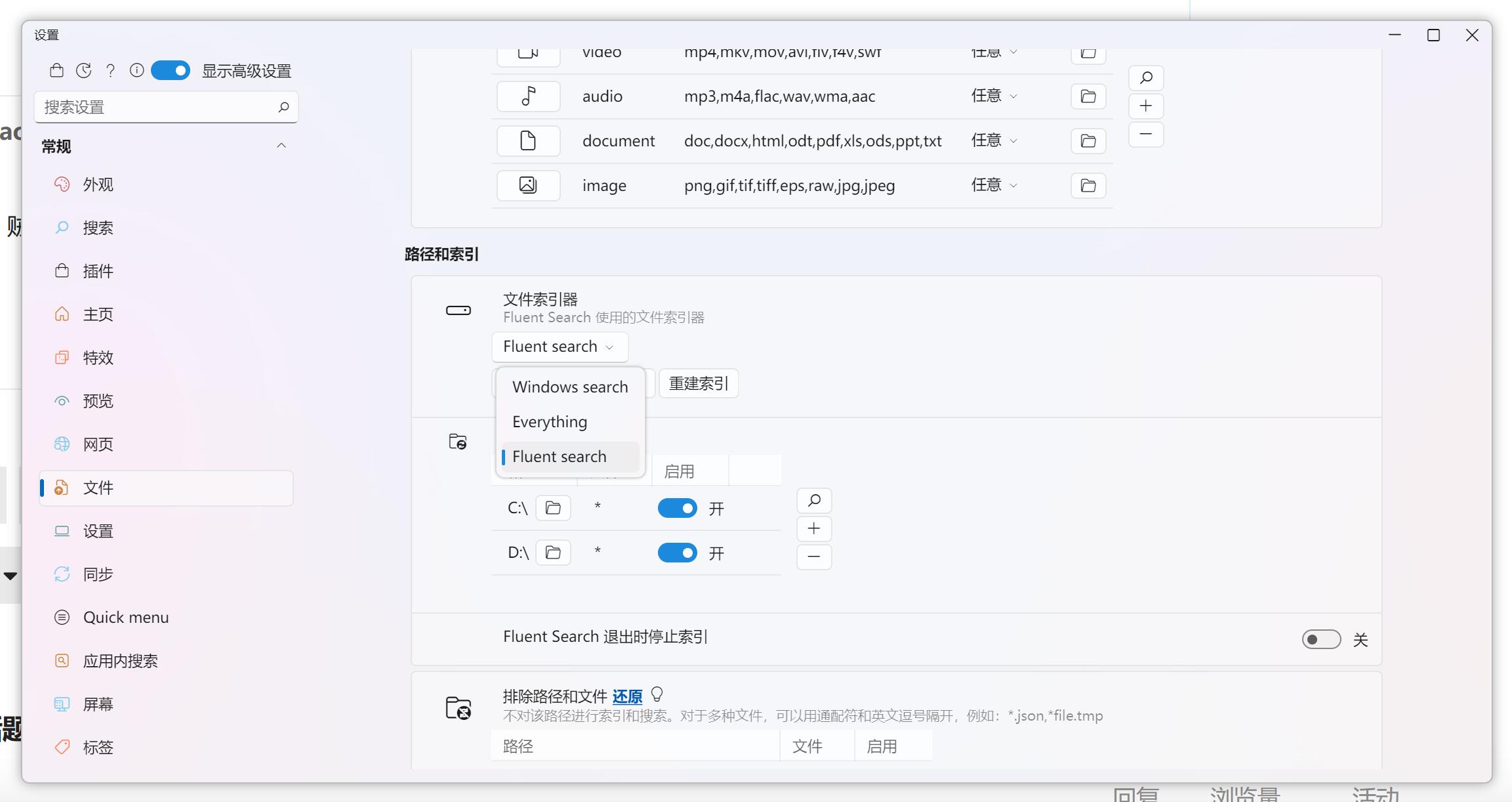Disable indexing toggle for D:\ drive
1512x802 pixels.
click(x=677, y=553)
